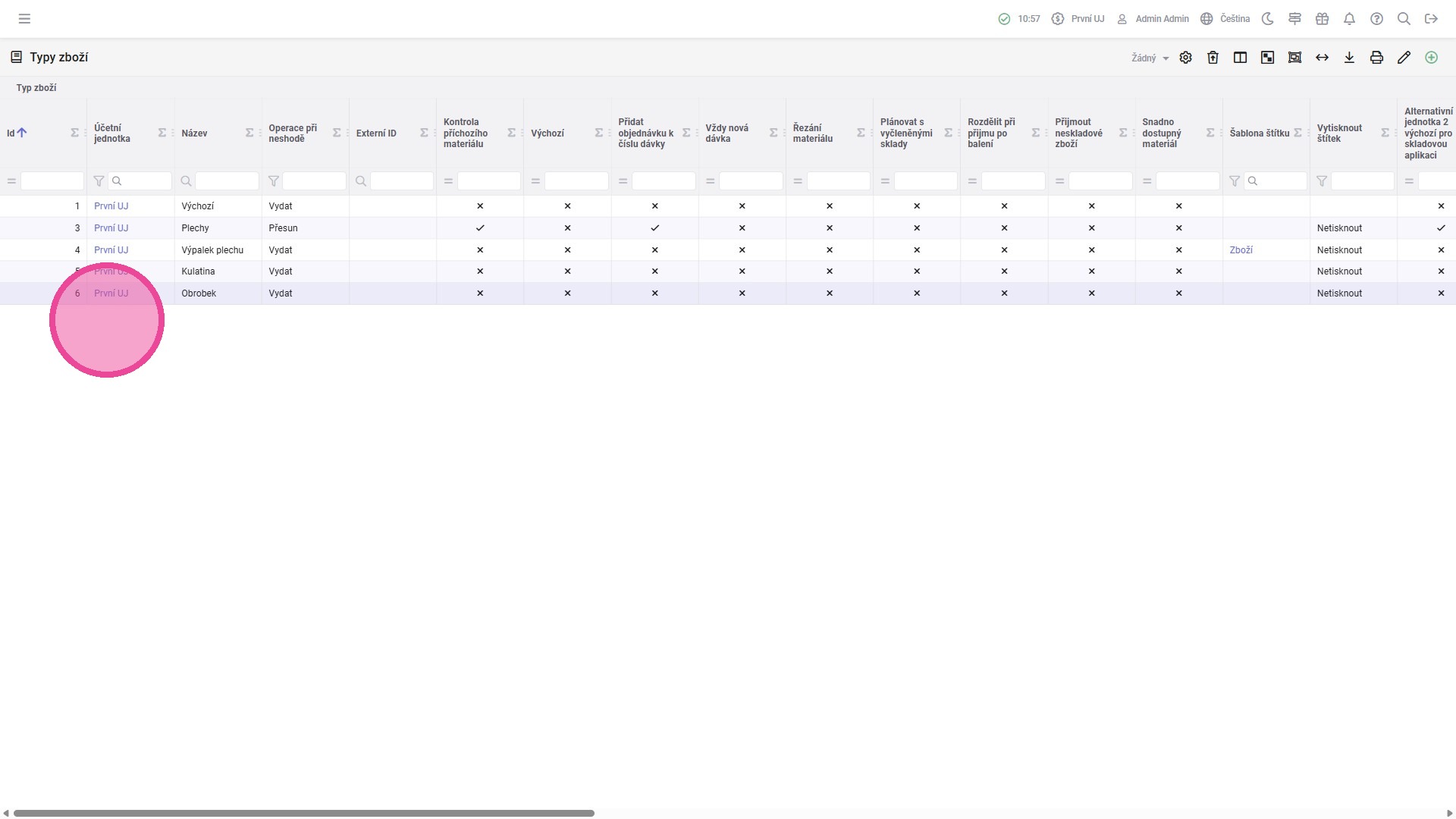Open the column chooser split-panel icon
Viewport: 1456px width, 819px height.
(1240, 58)
